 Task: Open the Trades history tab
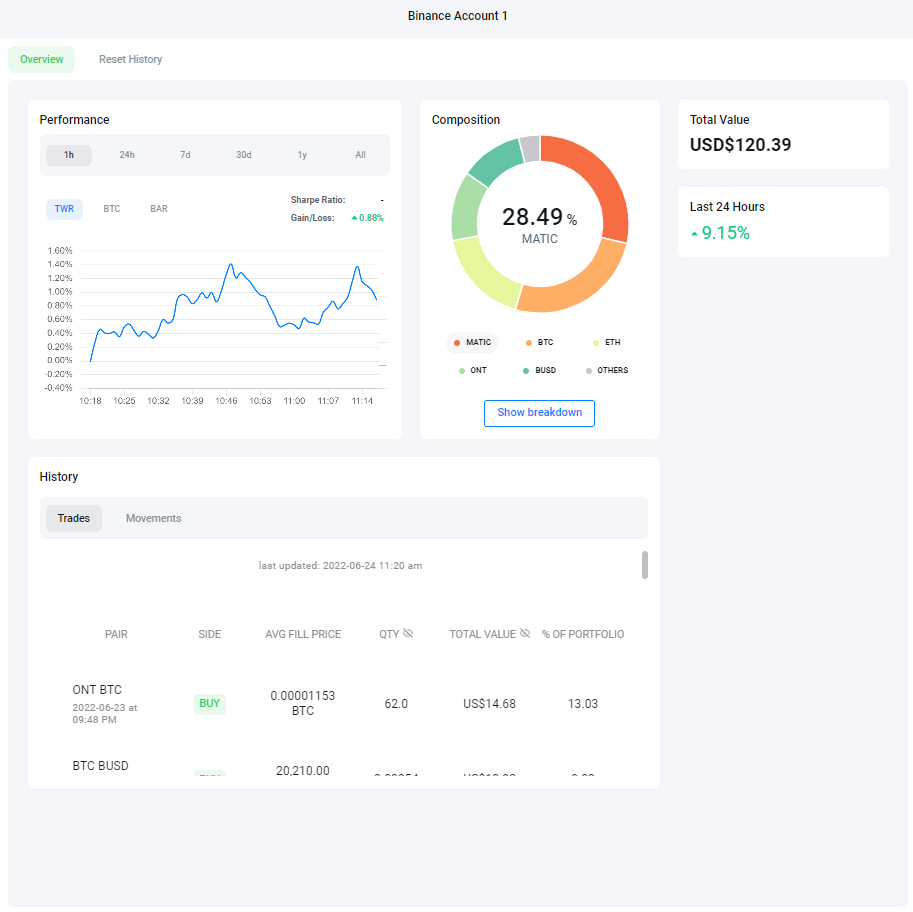click(74, 518)
